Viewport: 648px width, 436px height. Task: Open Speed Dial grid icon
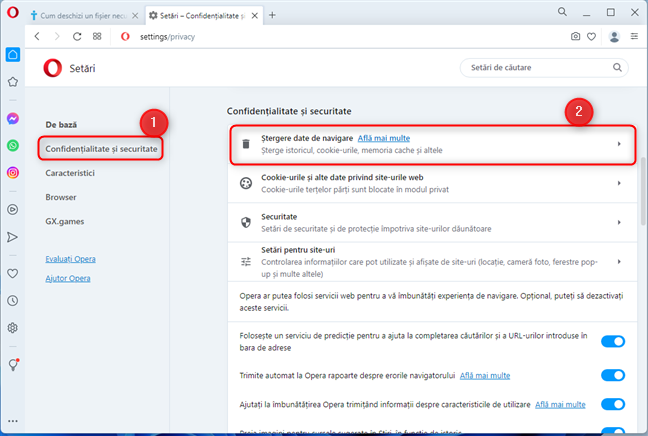(x=97, y=36)
